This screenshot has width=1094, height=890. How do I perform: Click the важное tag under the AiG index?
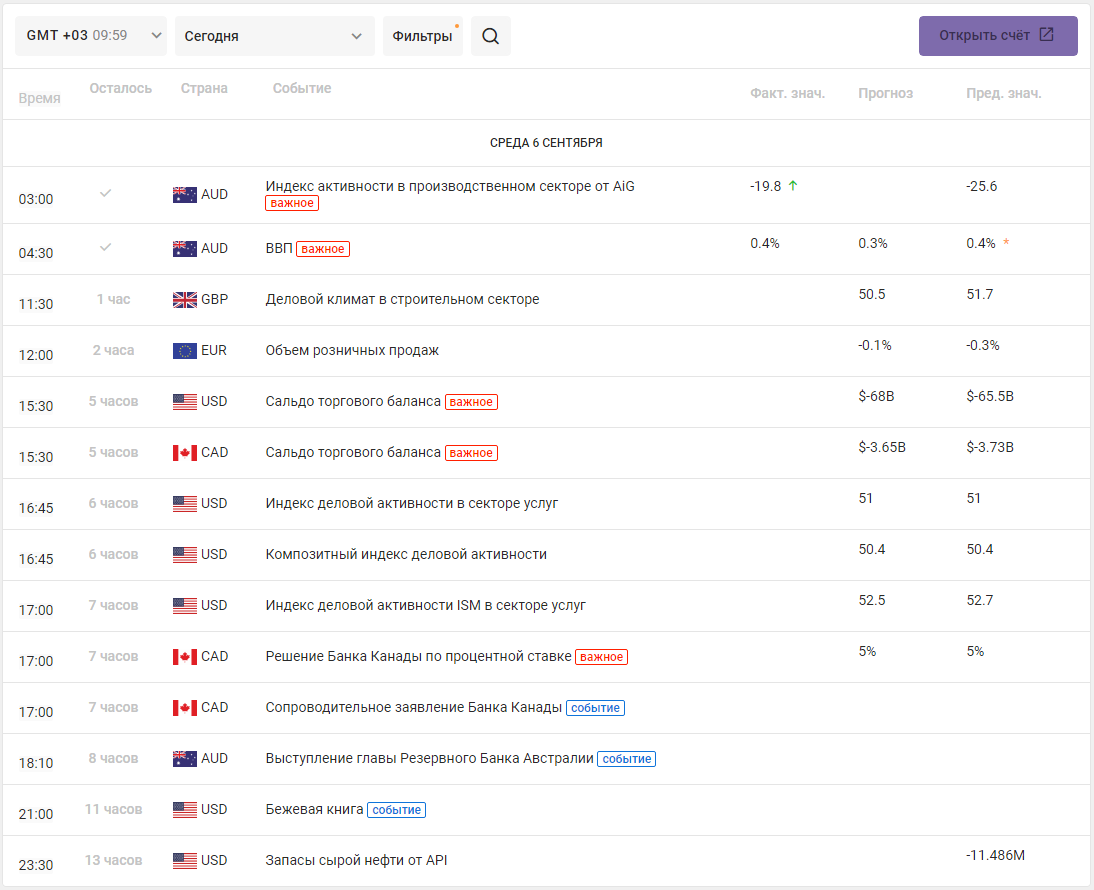point(292,203)
